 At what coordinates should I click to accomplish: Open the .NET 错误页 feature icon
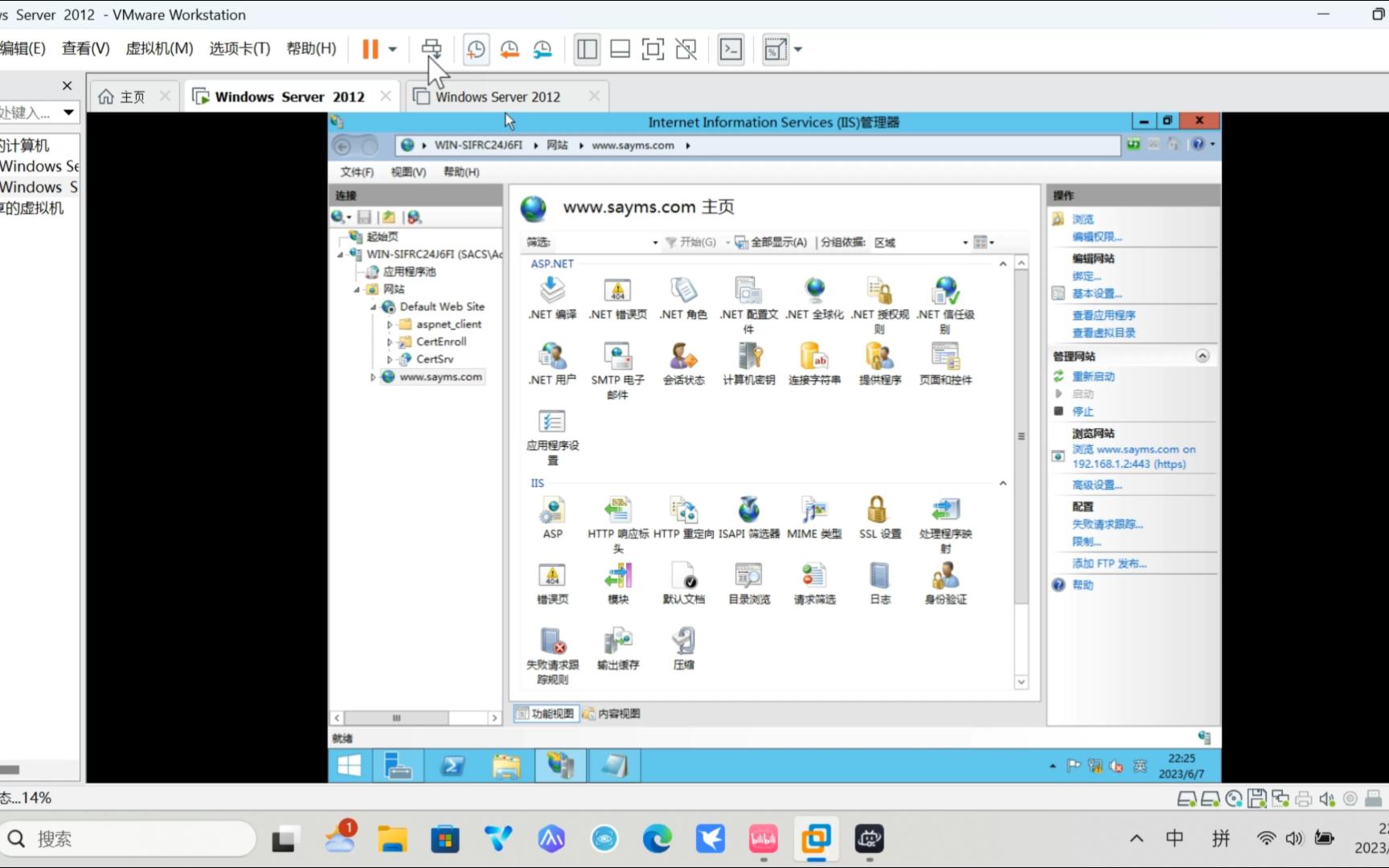[x=617, y=297]
